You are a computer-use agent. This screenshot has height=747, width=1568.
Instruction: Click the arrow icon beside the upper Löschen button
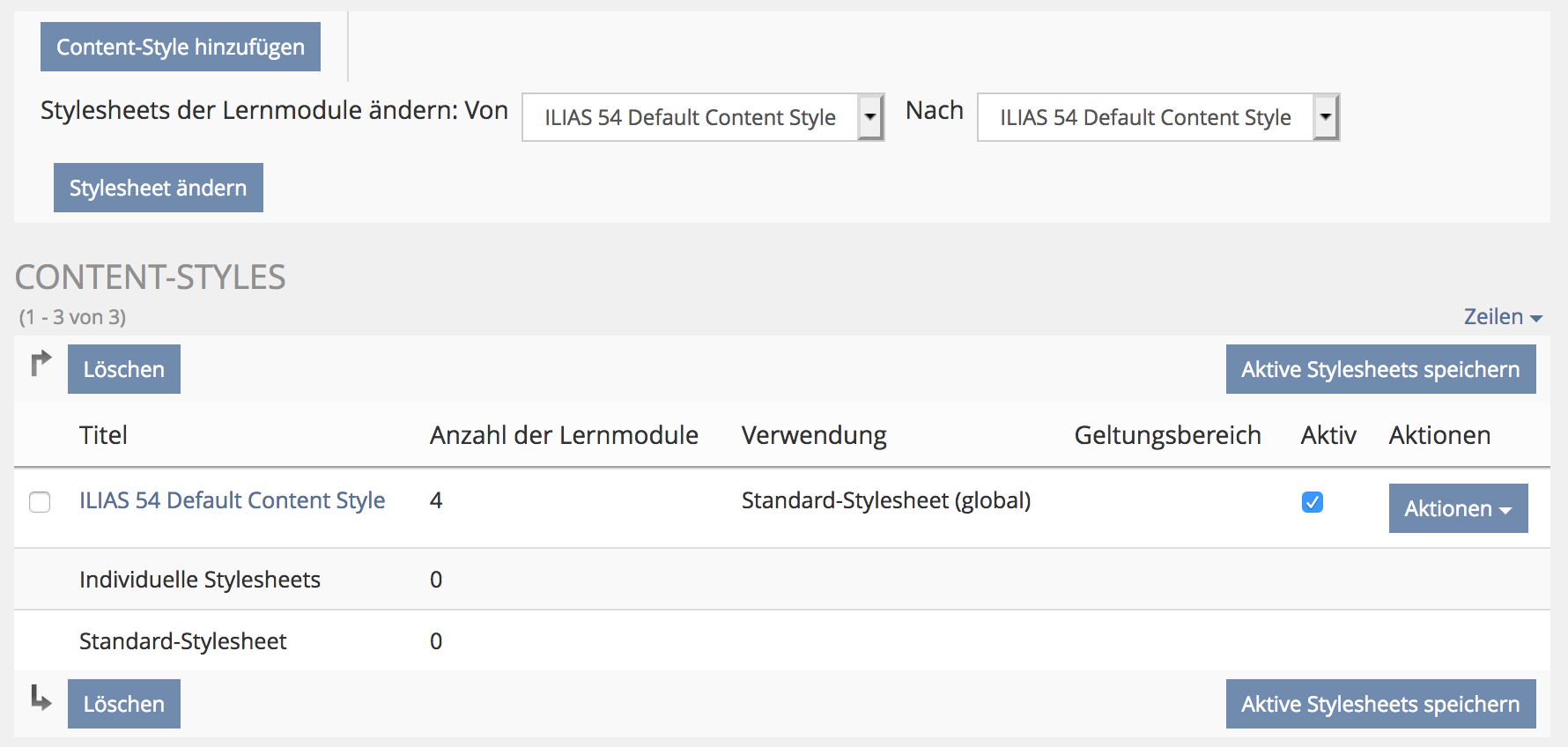click(x=41, y=363)
